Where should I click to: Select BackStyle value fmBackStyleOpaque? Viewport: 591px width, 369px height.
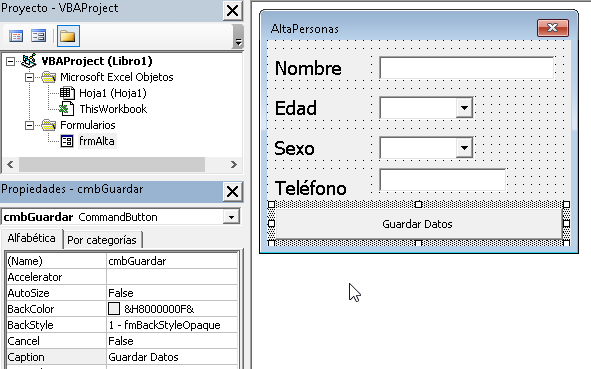tap(172, 325)
